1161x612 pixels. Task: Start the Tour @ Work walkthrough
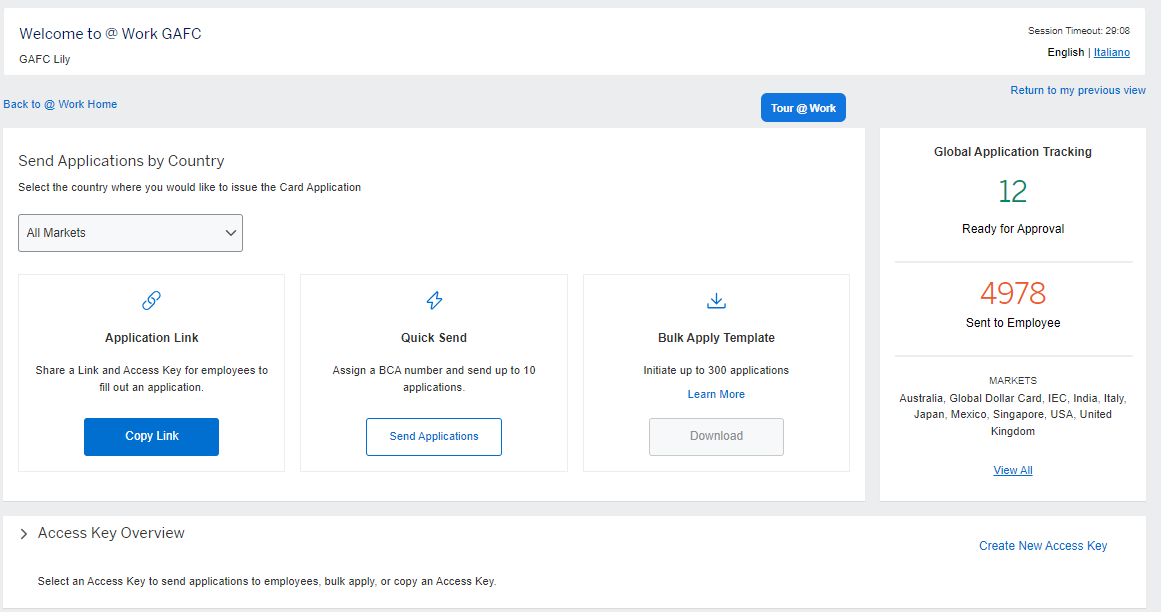[803, 108]
